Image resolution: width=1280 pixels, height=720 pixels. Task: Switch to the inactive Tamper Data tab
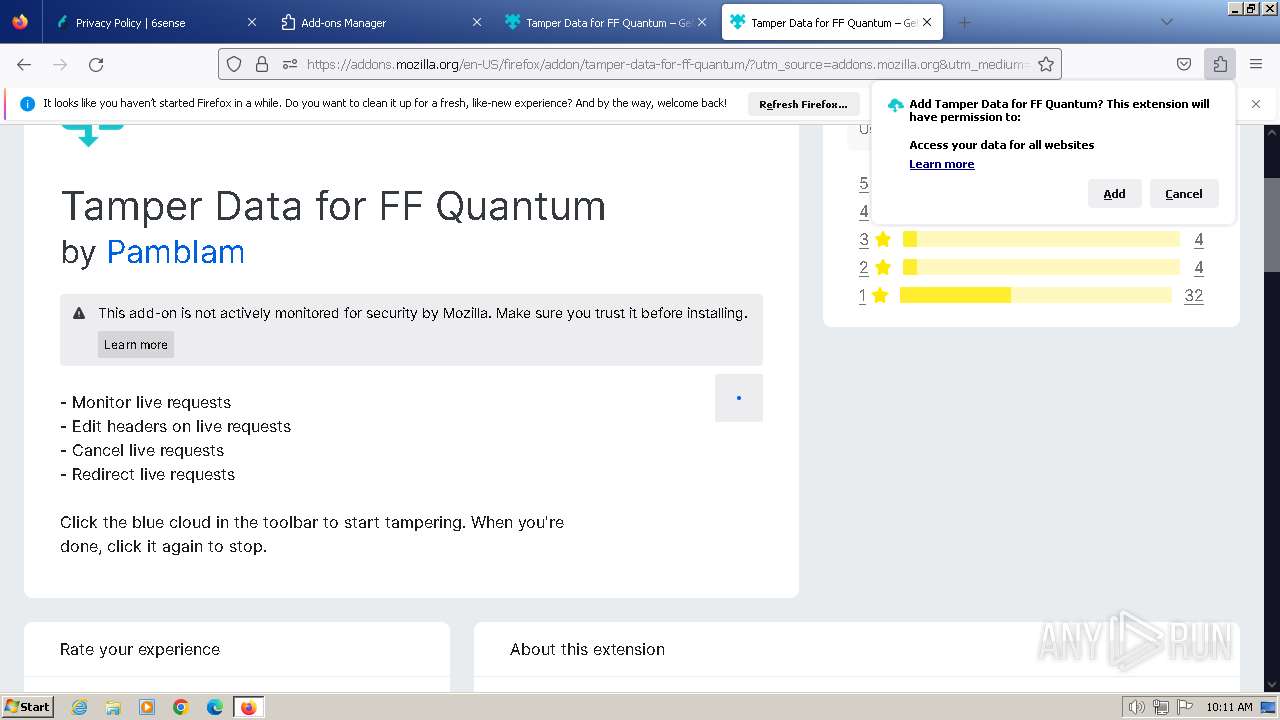click(605, 22)
